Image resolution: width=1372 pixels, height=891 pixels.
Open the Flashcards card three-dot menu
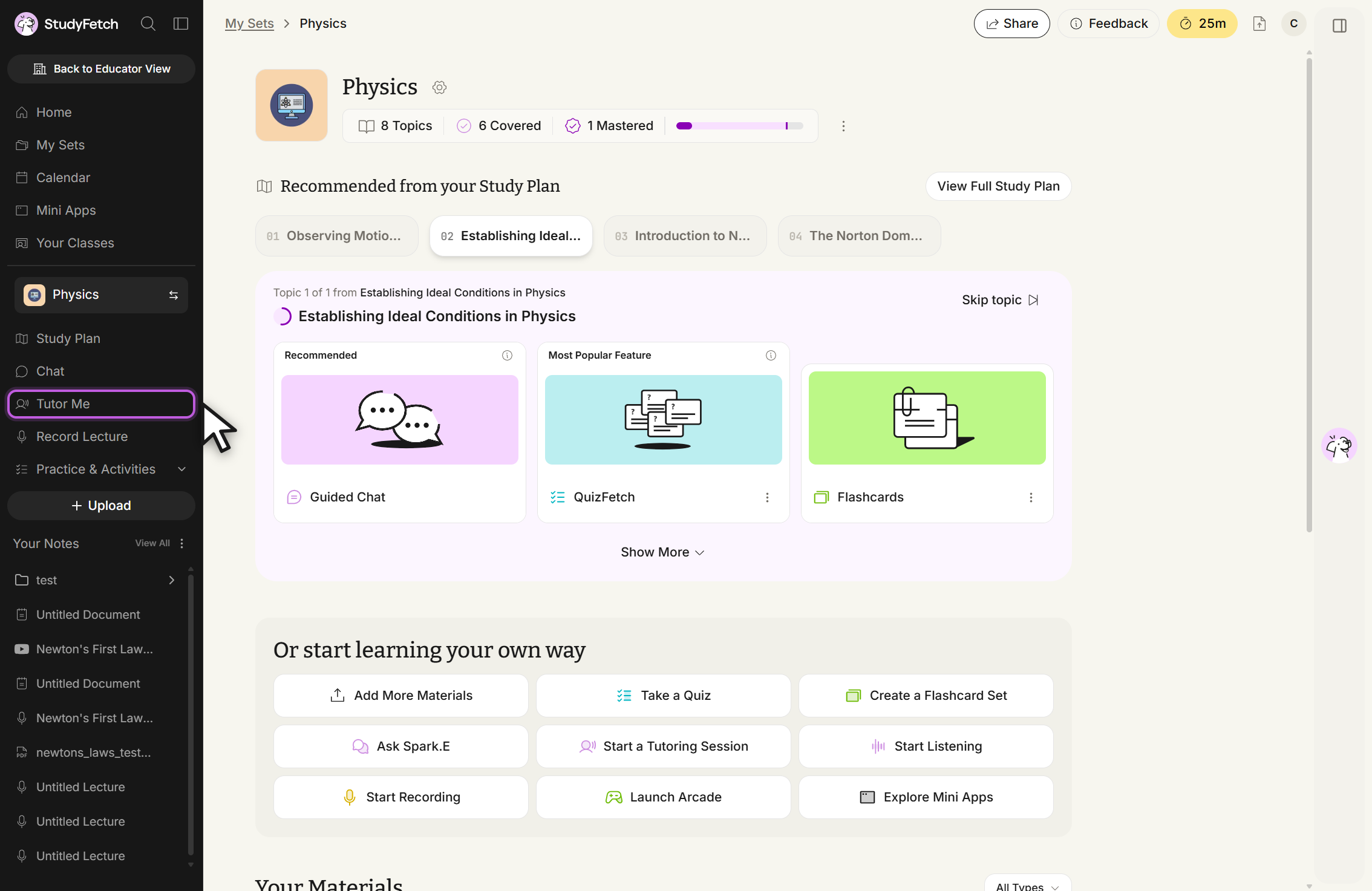(x=1031, y=497)
